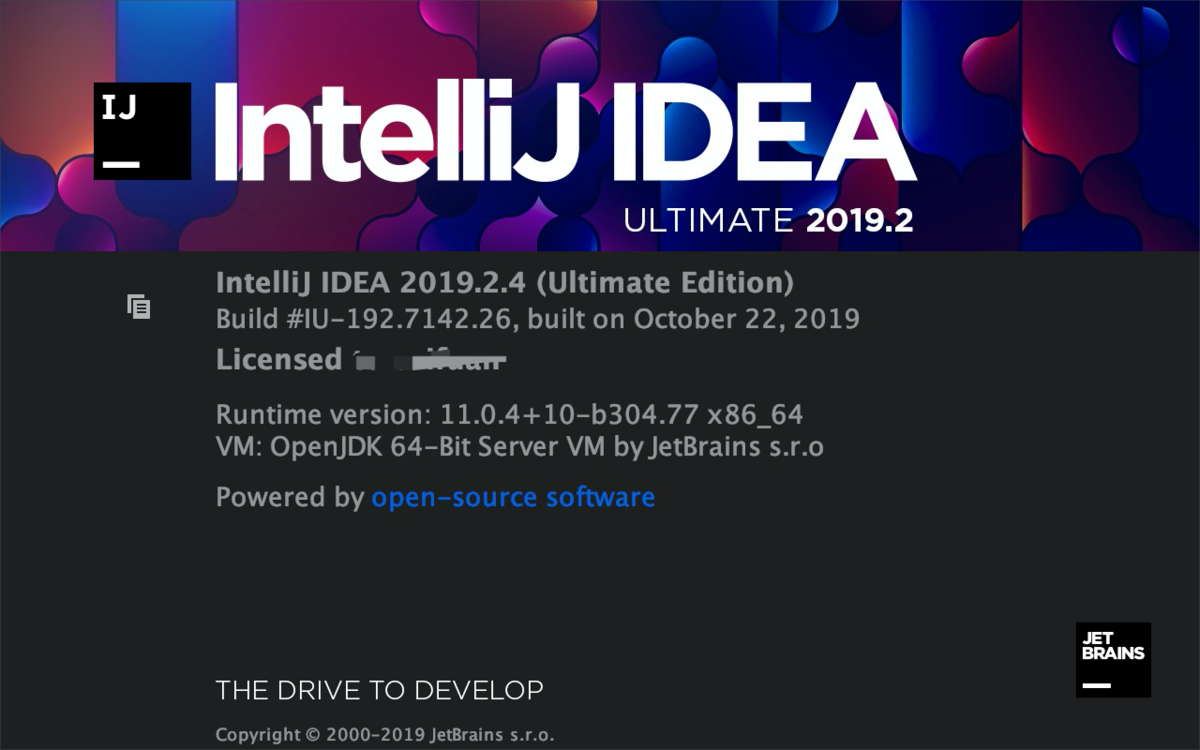Click the Licensed to line
Screen dimensions: 1200x750
361,360
